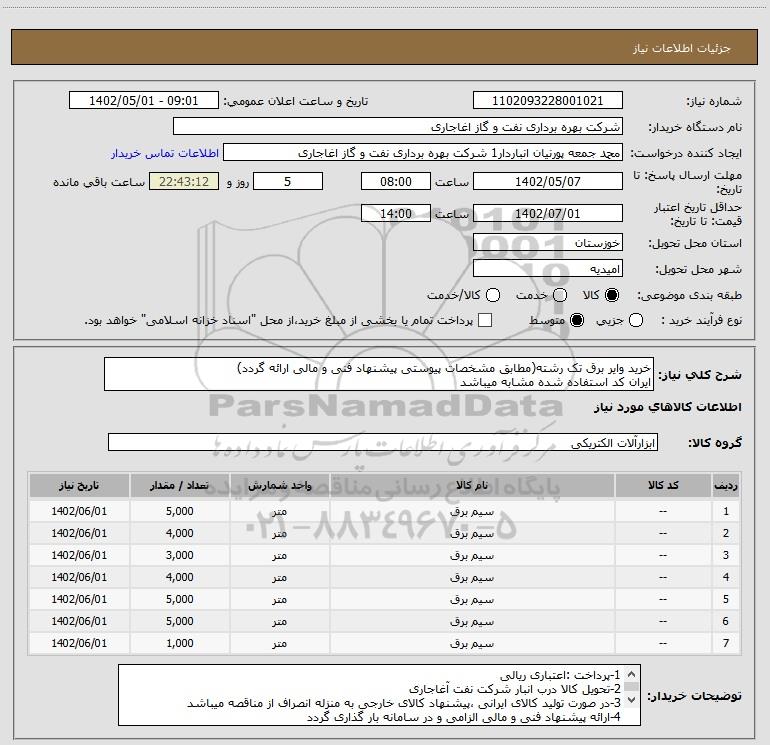Click the شماره نیاز field 1102093228001021
Image resolution: width=770 pixels, height=745 pixels.
point(548,101)
